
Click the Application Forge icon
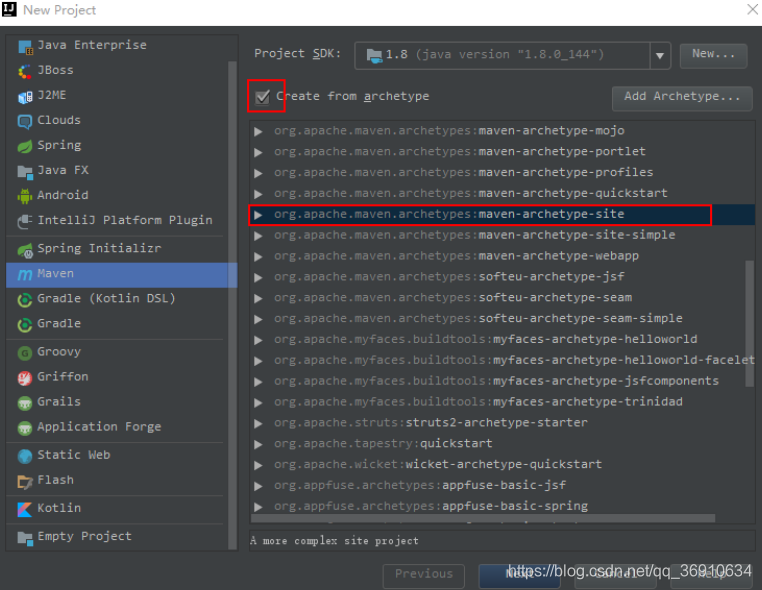pyautogui.click(x=25, y=428)
